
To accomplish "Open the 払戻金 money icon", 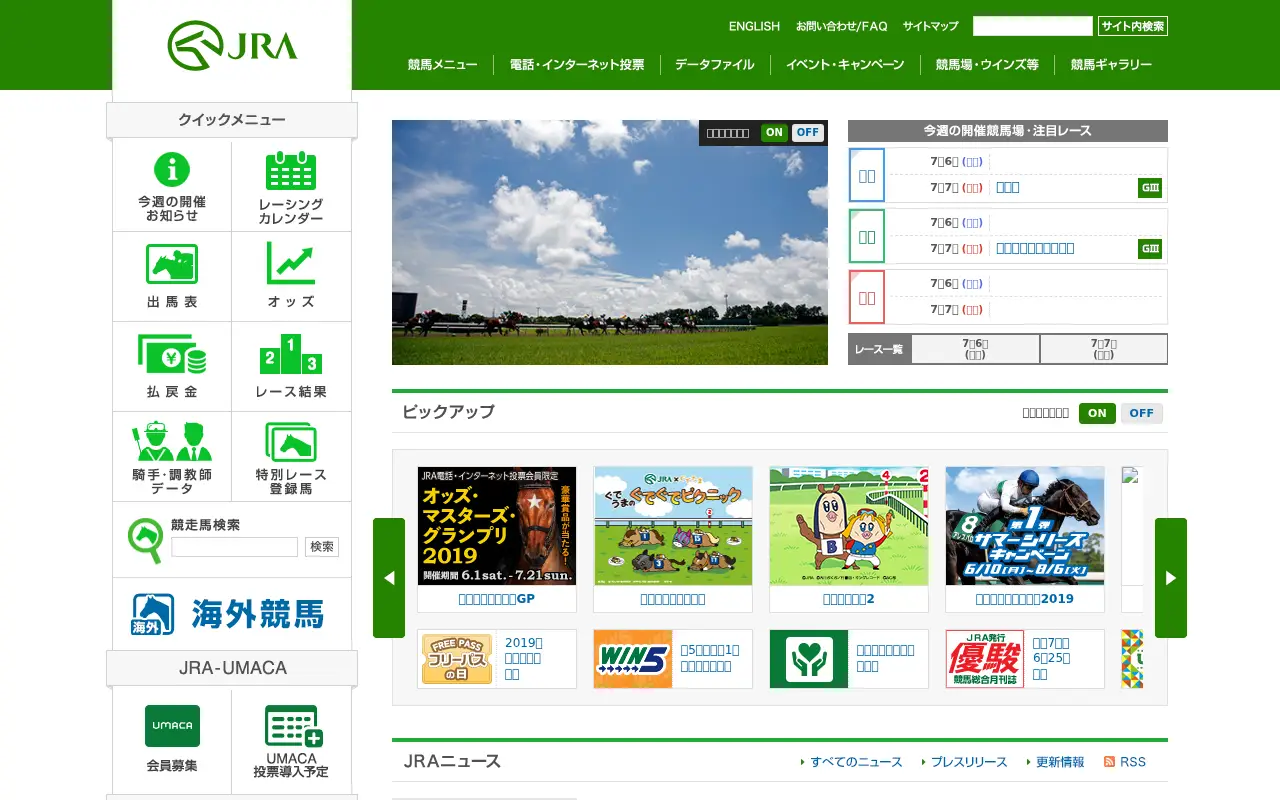I will (172, 366).
